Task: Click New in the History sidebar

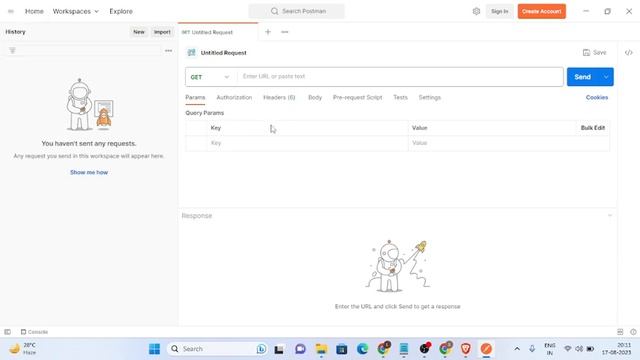Action: (139, 32)
